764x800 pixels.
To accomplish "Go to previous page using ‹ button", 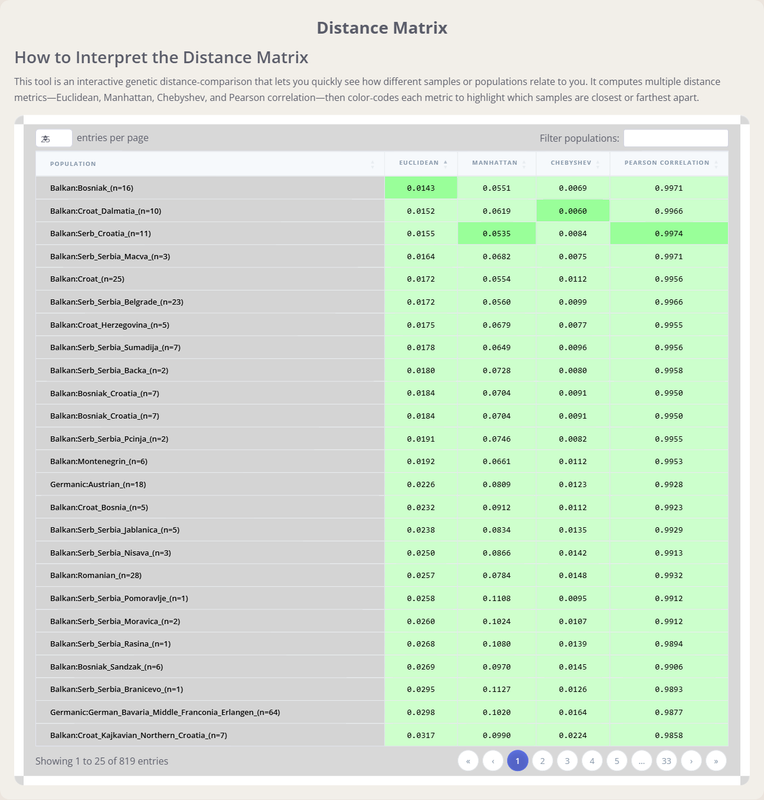I will click(x=493, y=761).
